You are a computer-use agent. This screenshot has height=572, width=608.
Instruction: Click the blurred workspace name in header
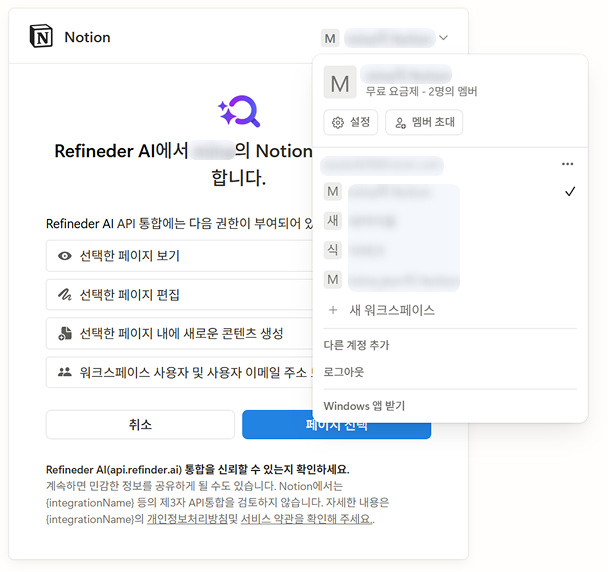pyautogui.click(x=390, y=38)
